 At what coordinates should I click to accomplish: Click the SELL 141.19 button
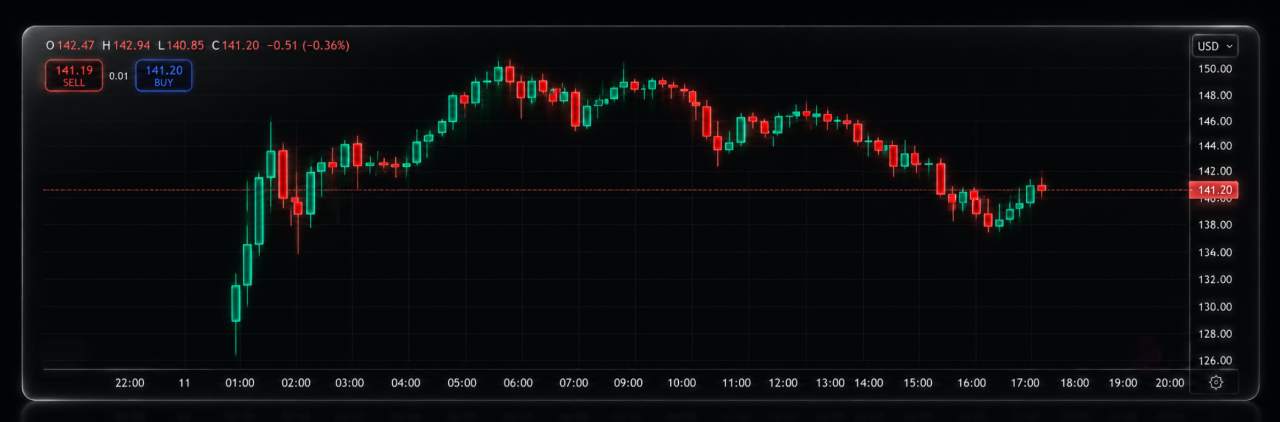coord(73,76)
